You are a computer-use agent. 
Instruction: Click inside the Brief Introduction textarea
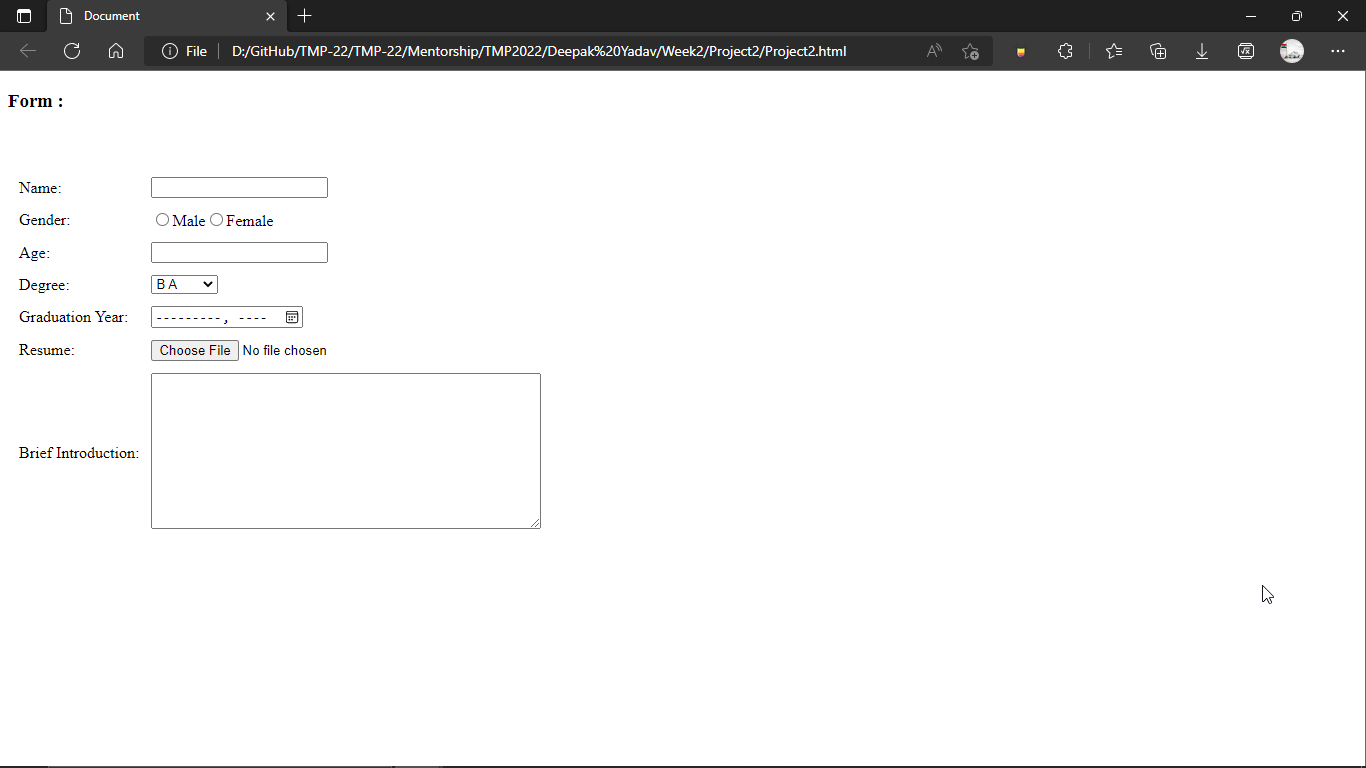point(346,451)
